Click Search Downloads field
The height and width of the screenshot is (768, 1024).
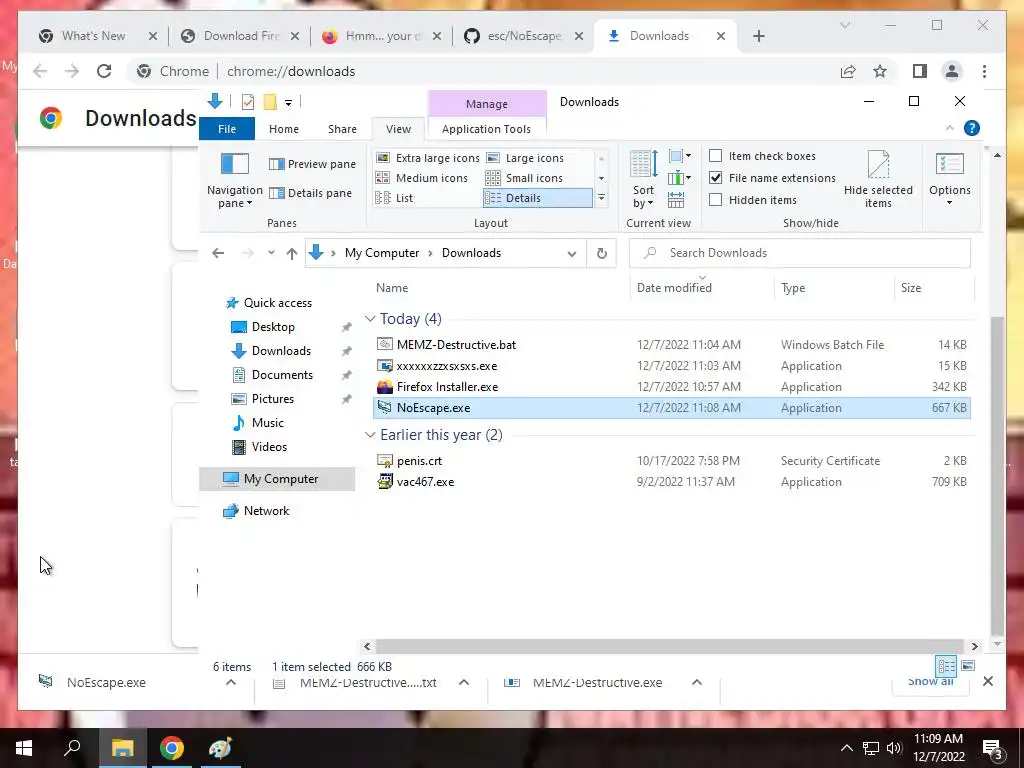click(799, 253)
